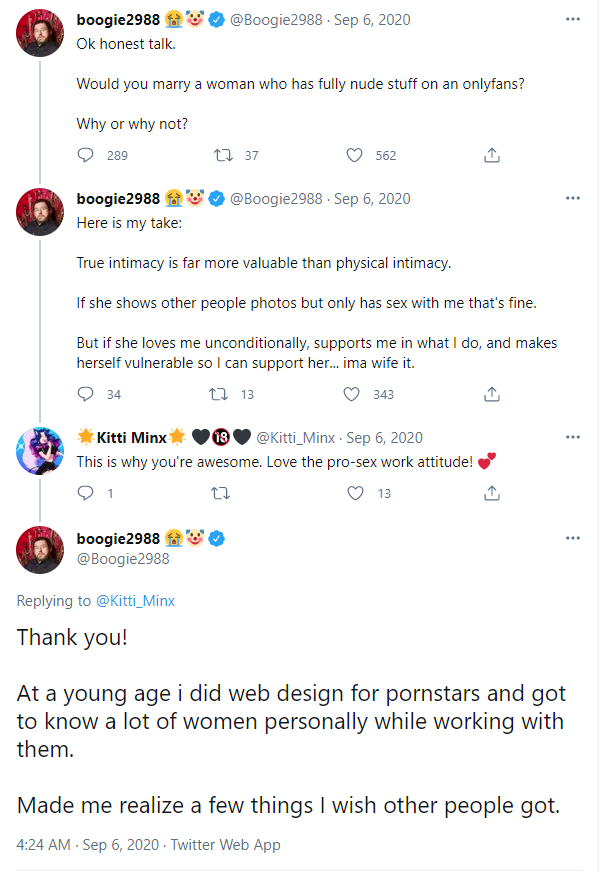Screen dimensions: 600x872
Task: Retweet Kitti Minx's reply
Action: tap(220, 493)
